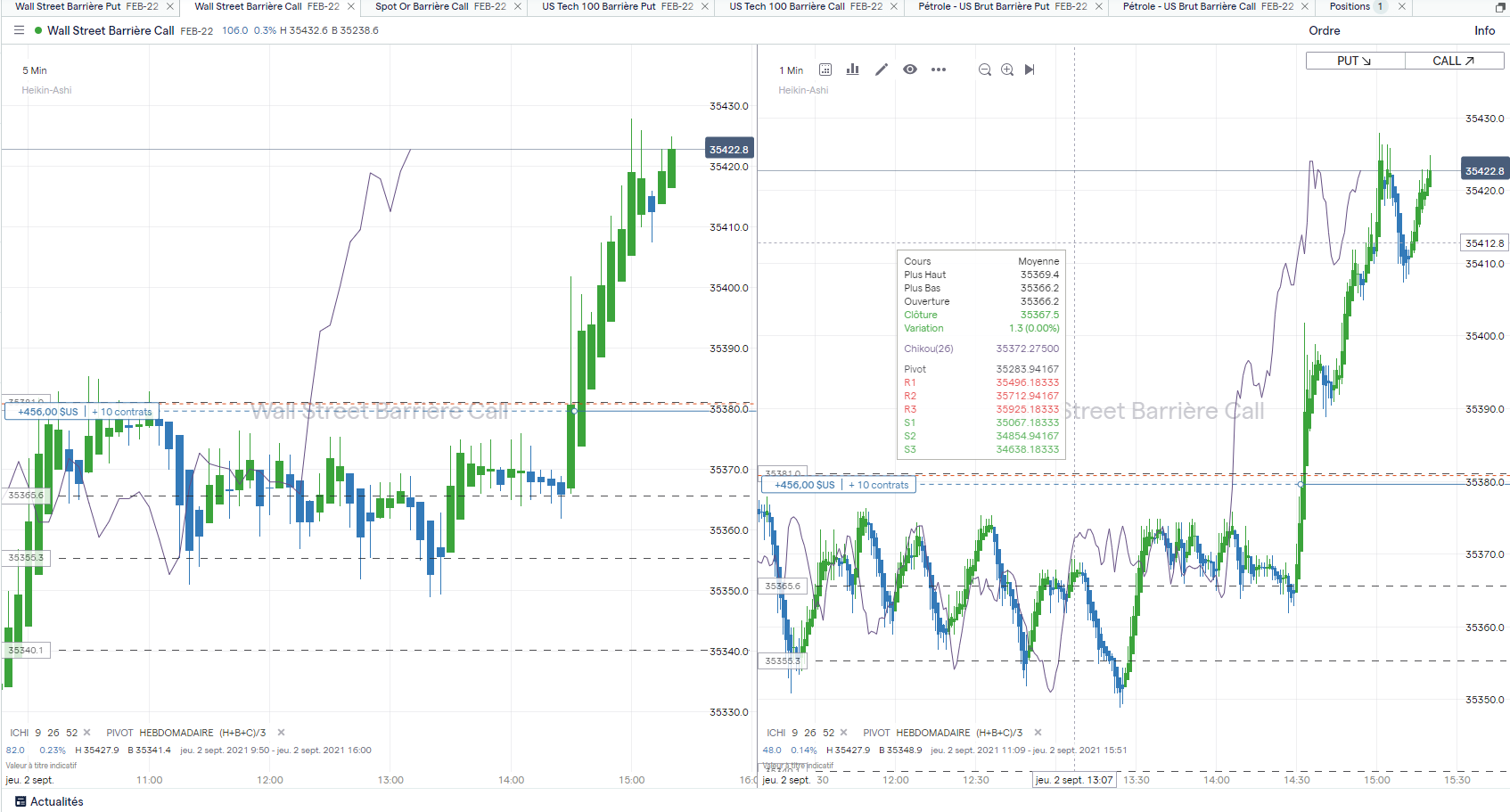Switch to US Tech 100 Barrière Put tab

[x=618, y=6]
